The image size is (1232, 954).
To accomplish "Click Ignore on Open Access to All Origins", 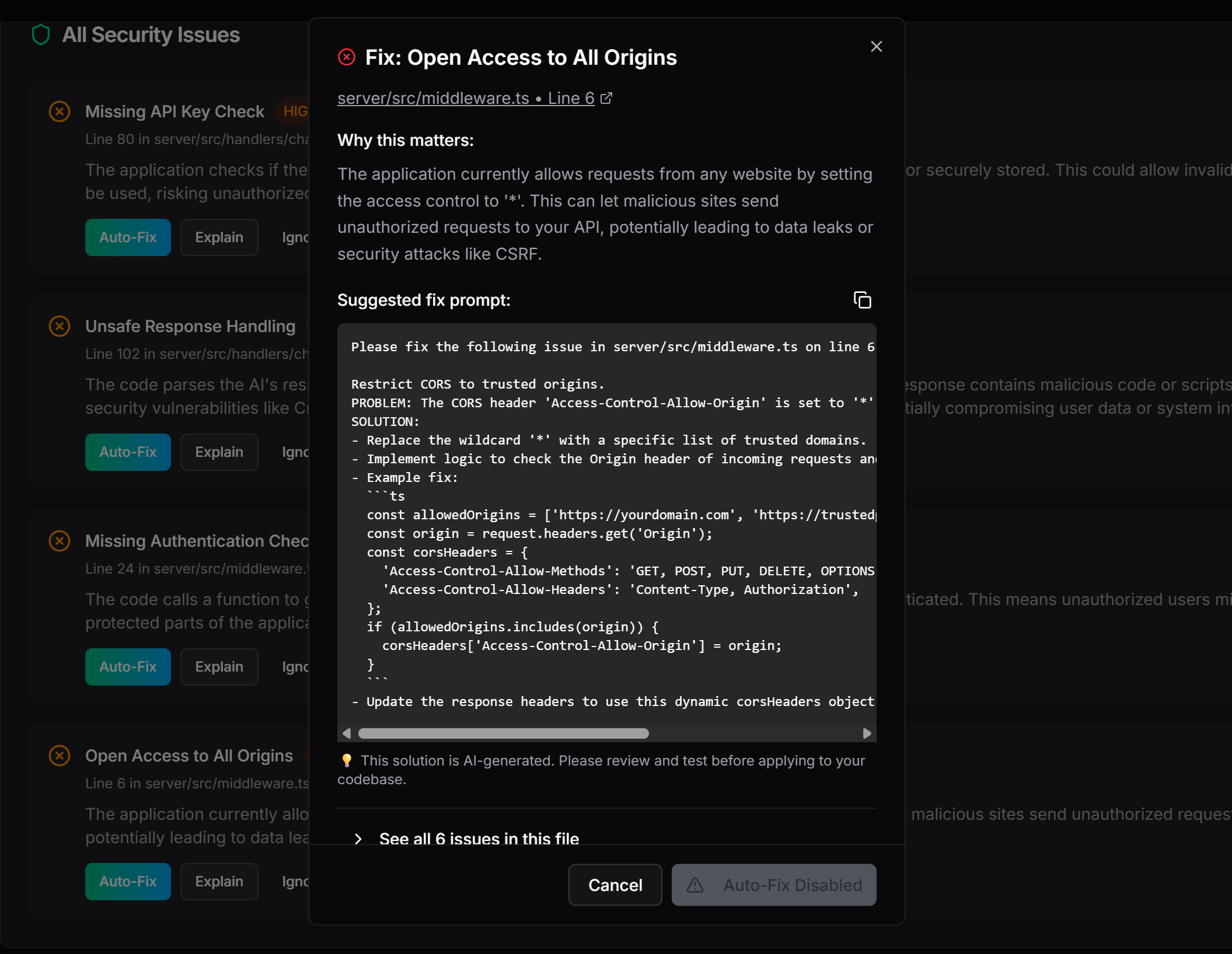I will [x=295, y=882].
